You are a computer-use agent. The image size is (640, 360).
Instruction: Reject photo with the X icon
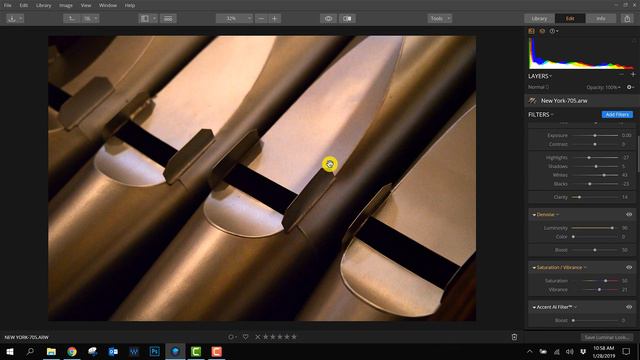coord(258,337)
